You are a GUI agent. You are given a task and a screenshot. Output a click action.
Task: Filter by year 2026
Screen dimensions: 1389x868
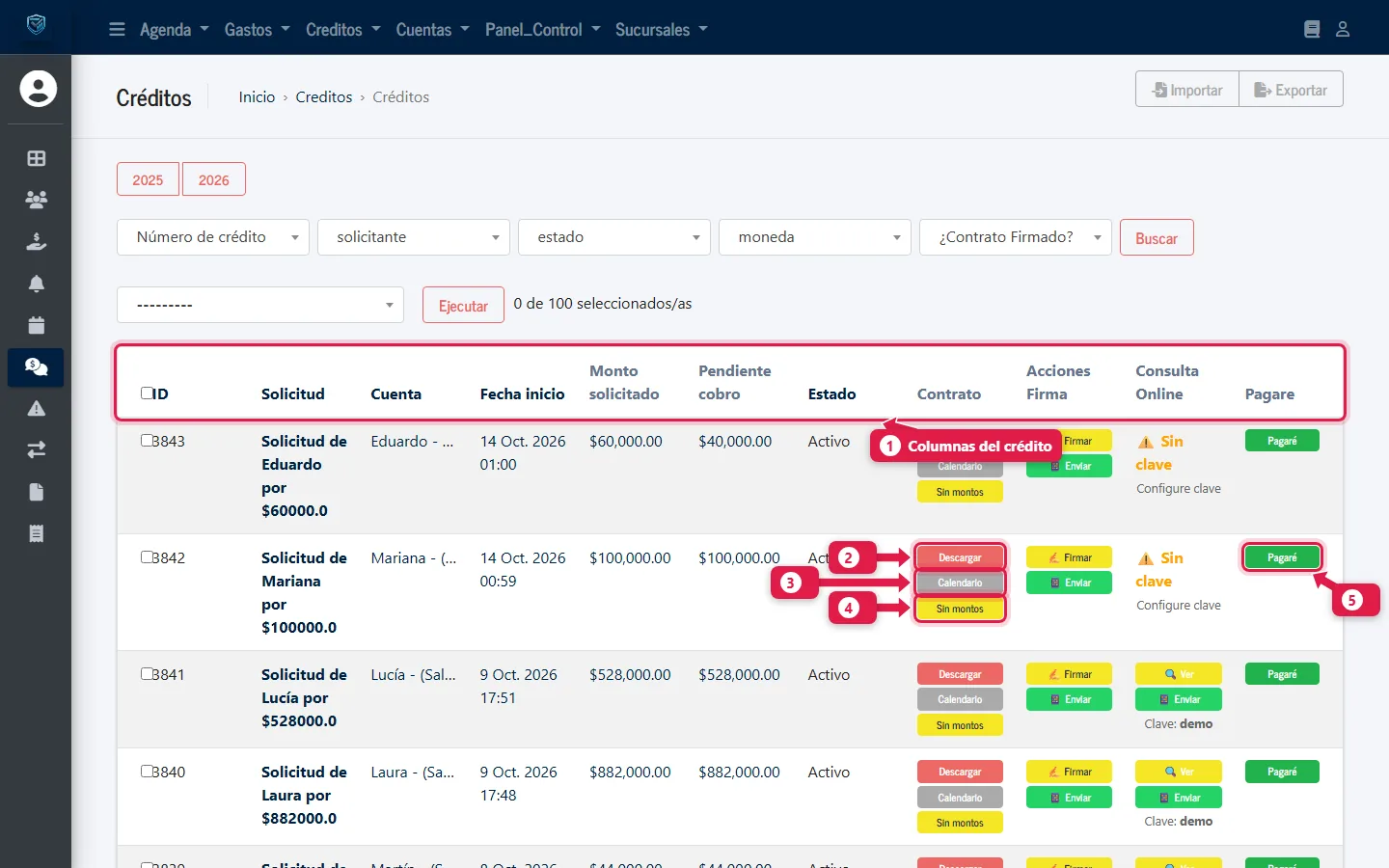(x=214, y=179)
